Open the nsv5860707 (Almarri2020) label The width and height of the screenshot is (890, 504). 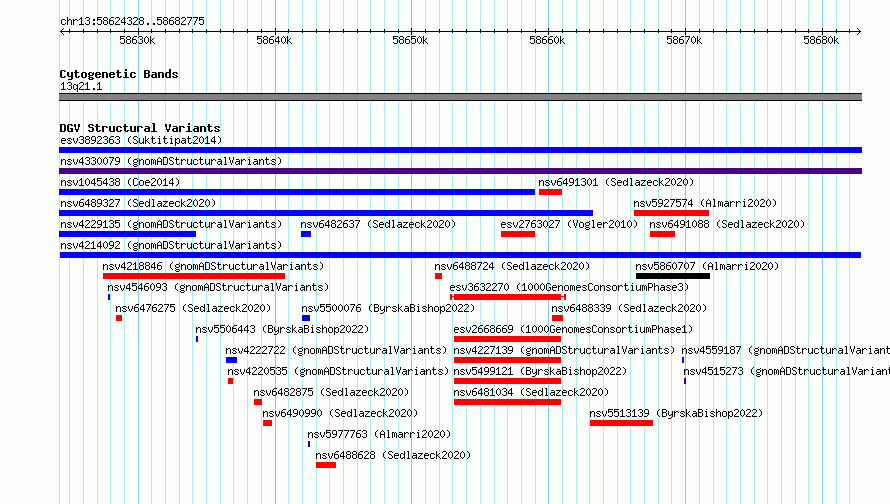tap(707, 266)
